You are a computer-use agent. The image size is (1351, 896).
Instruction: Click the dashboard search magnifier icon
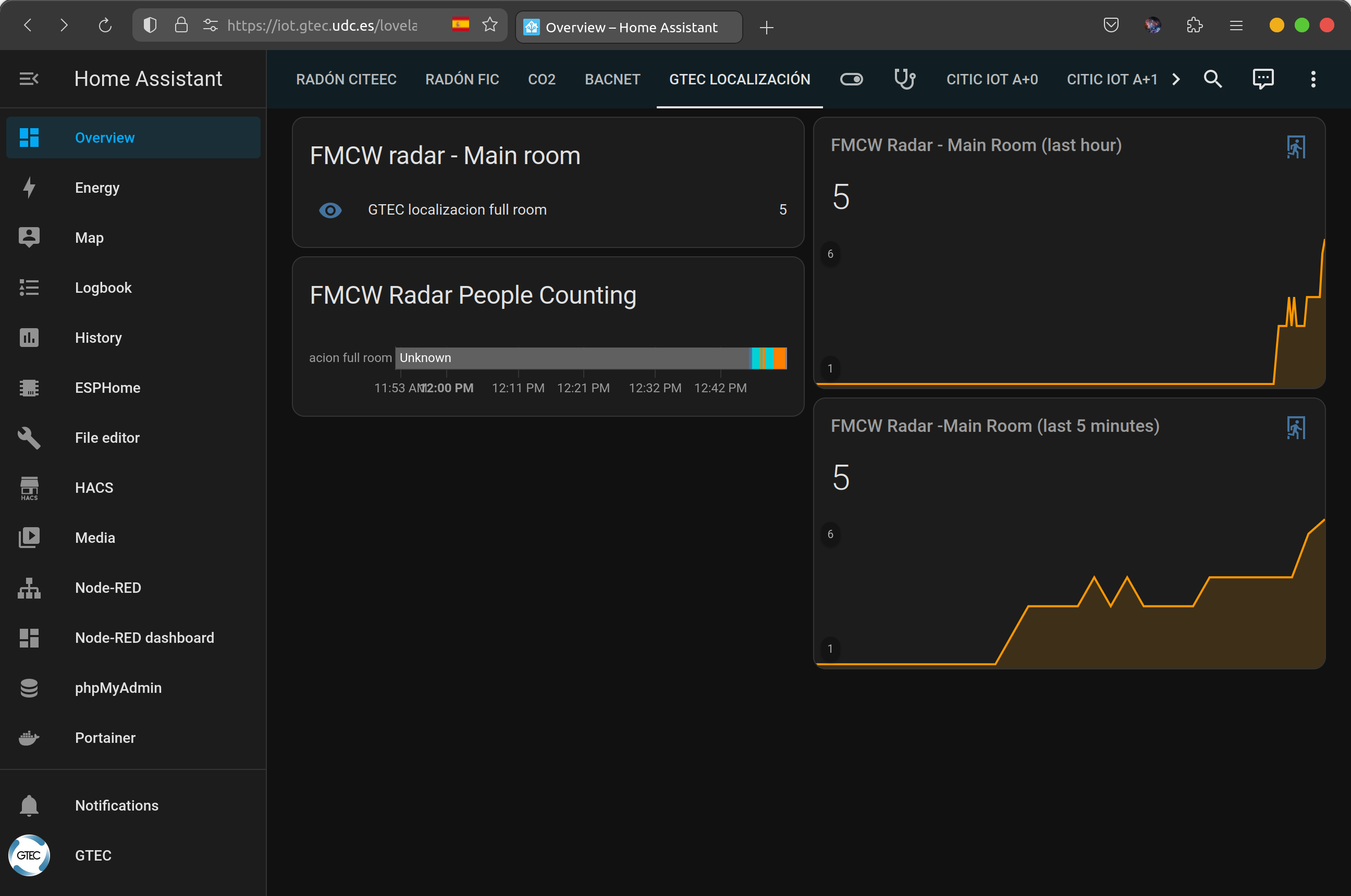1212,79
